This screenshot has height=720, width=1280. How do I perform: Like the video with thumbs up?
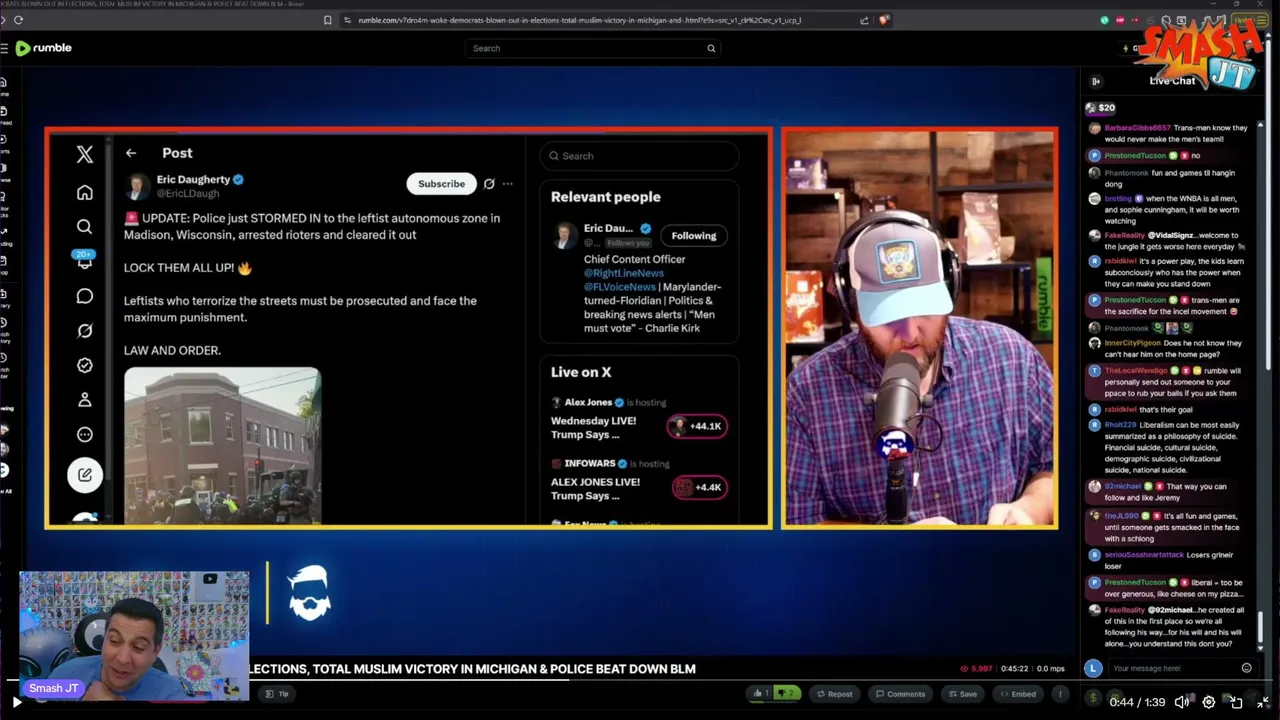tap(761, 694)
